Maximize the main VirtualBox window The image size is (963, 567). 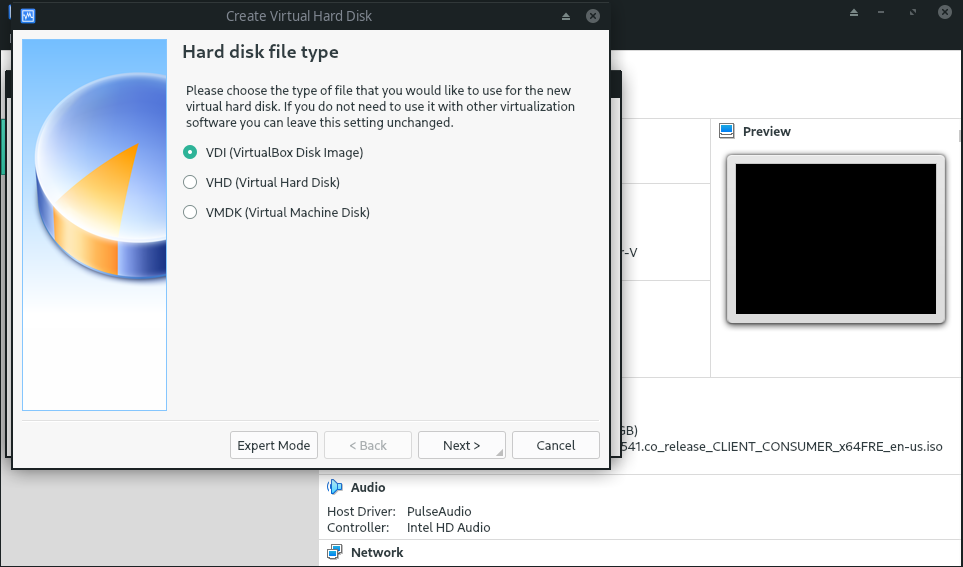914,13
